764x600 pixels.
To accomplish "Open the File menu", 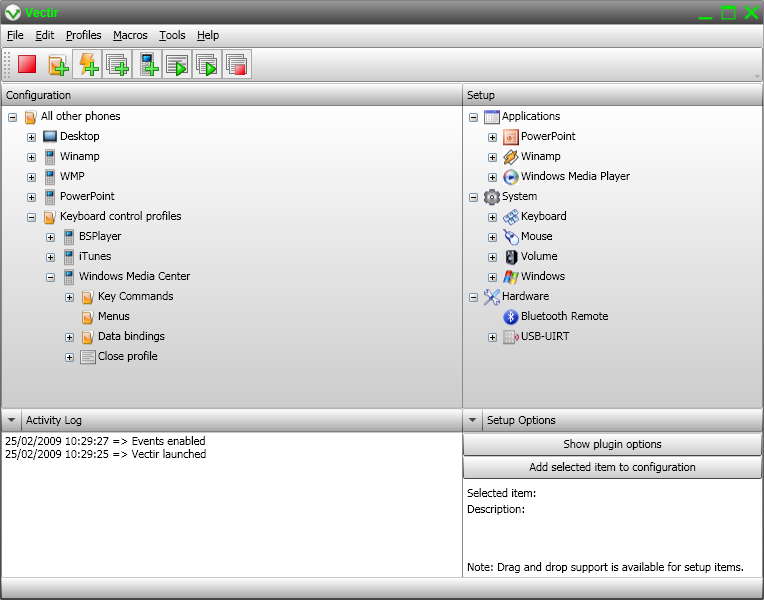I will (x=15, y=35).
